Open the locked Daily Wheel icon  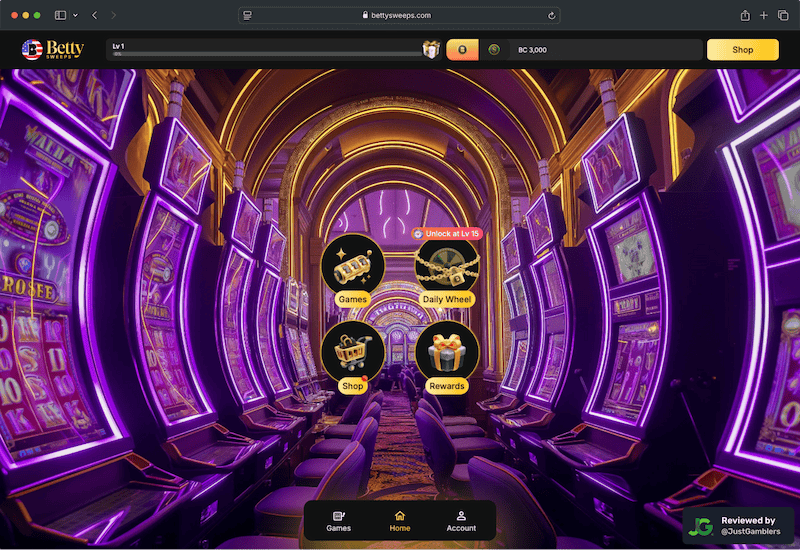[x=447, y=266]
